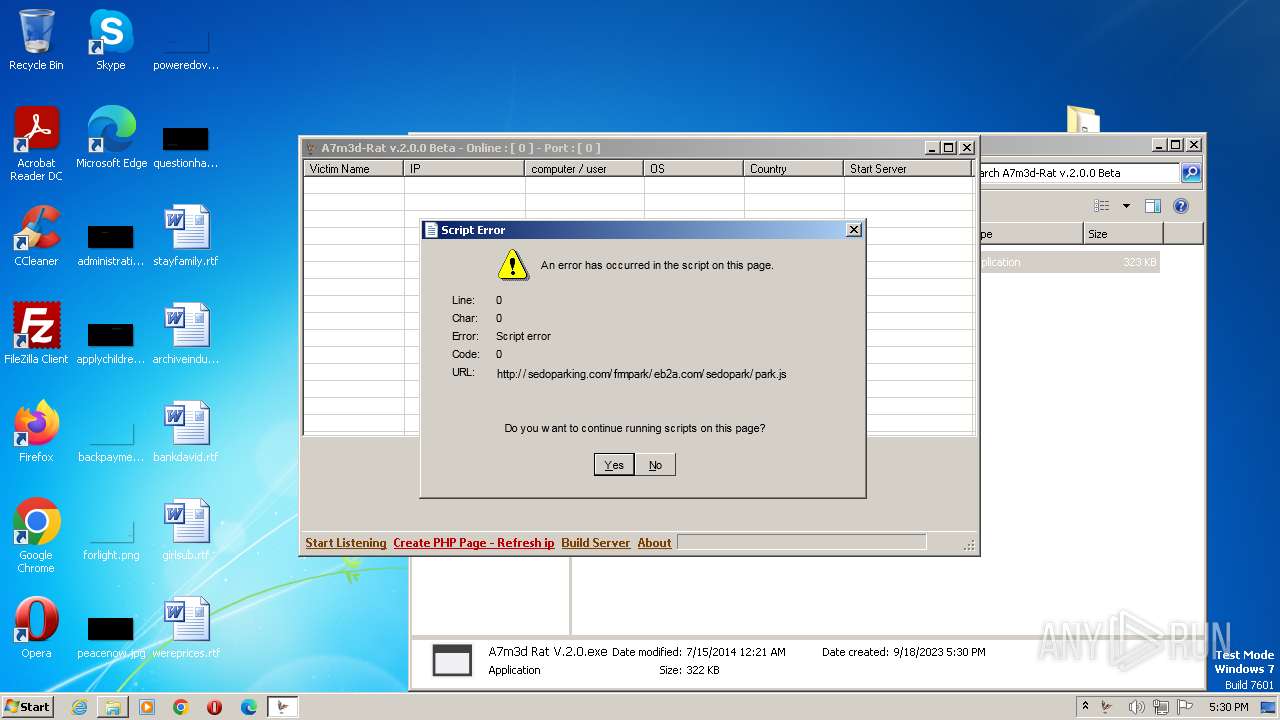
Task: Show hidden system tray icons
Action: (1085, 706)
